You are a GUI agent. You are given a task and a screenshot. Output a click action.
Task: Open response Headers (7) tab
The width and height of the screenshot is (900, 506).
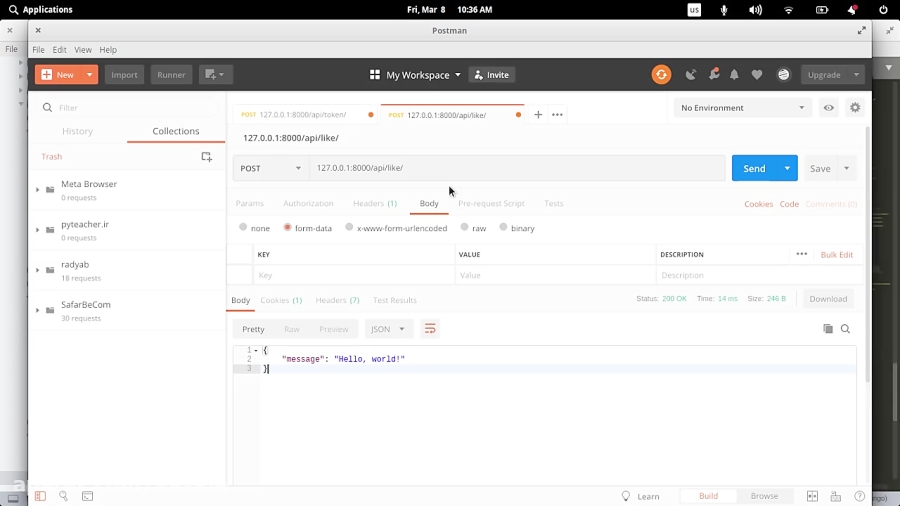click(x=338, y=300)
